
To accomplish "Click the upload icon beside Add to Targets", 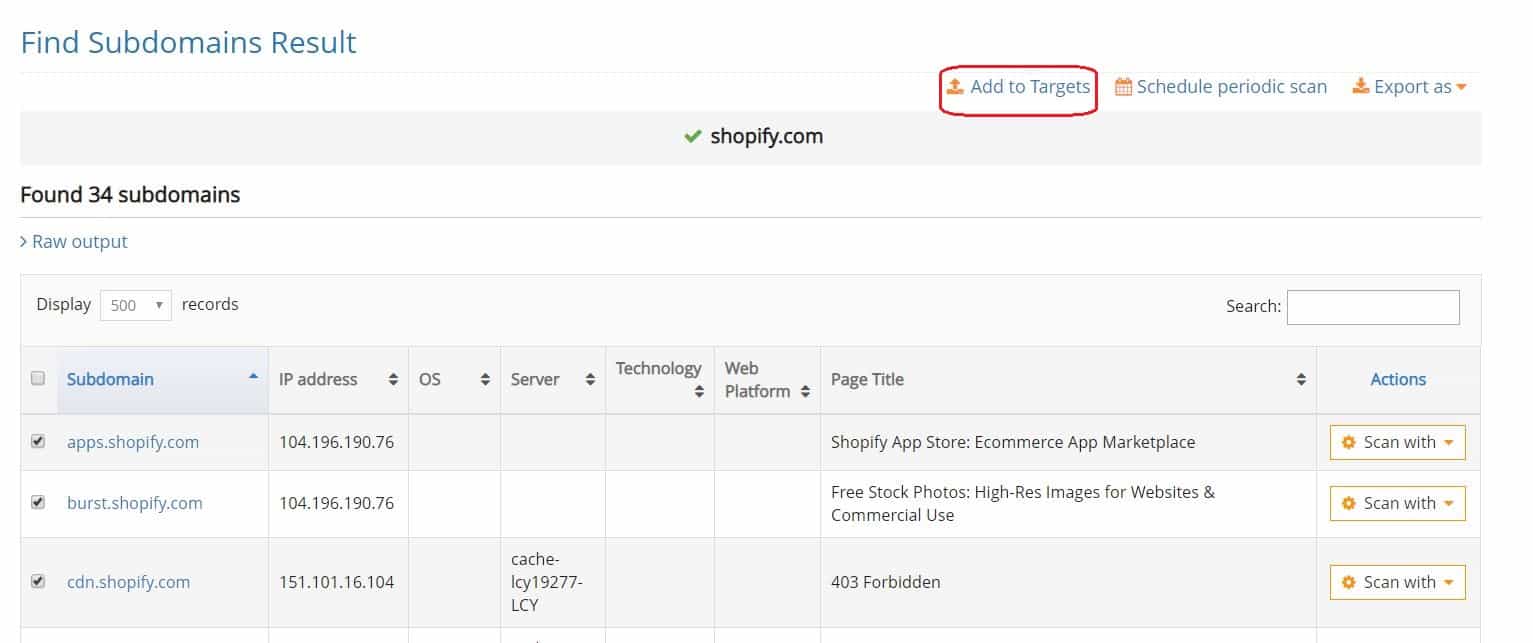I will (956, 87).
